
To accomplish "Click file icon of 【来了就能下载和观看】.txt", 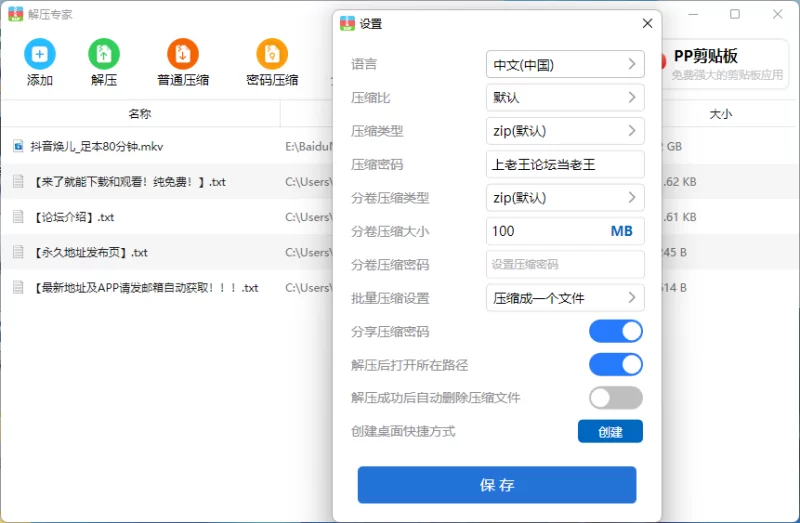I will click(18, 182).
